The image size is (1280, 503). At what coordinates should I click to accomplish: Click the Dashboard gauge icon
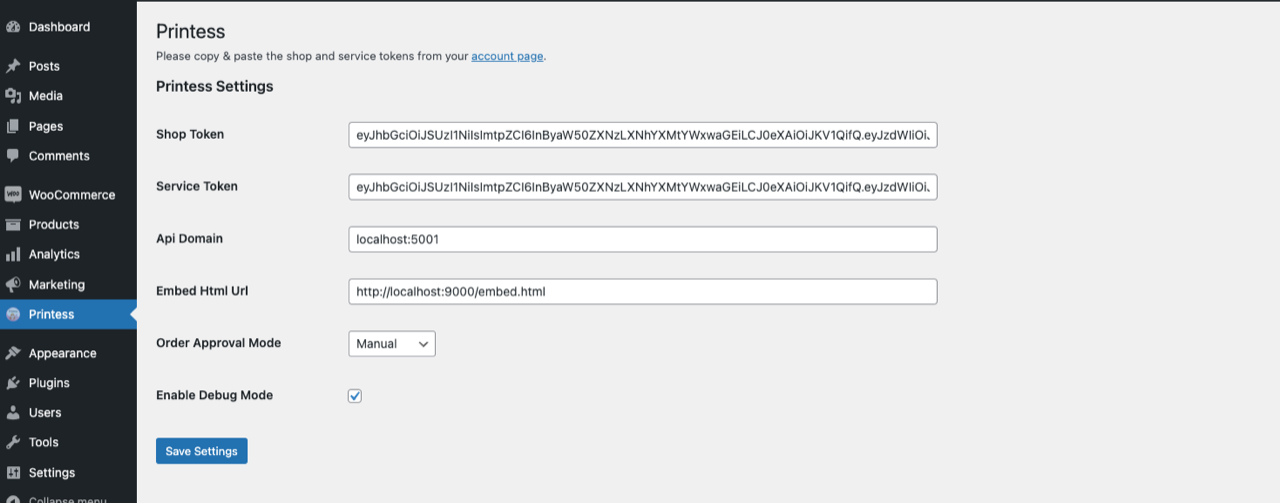tap(13, 27)
